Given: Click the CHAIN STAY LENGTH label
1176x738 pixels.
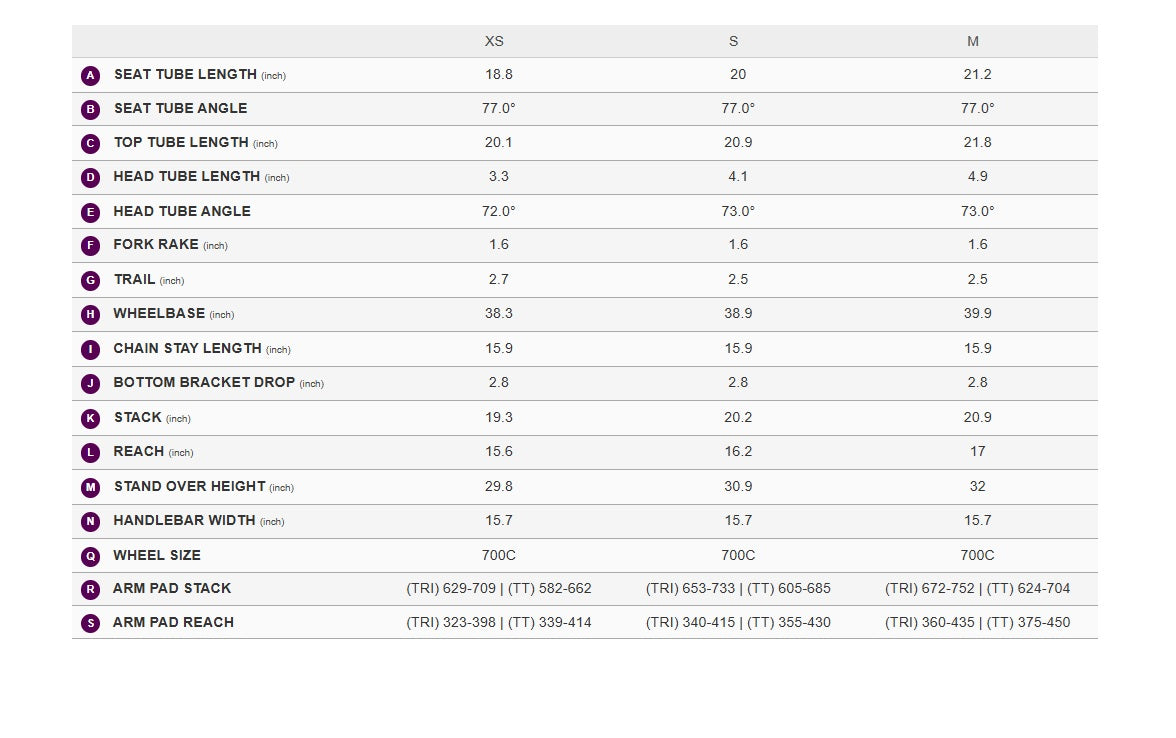Looking at the screenshot, I should 188,349.
